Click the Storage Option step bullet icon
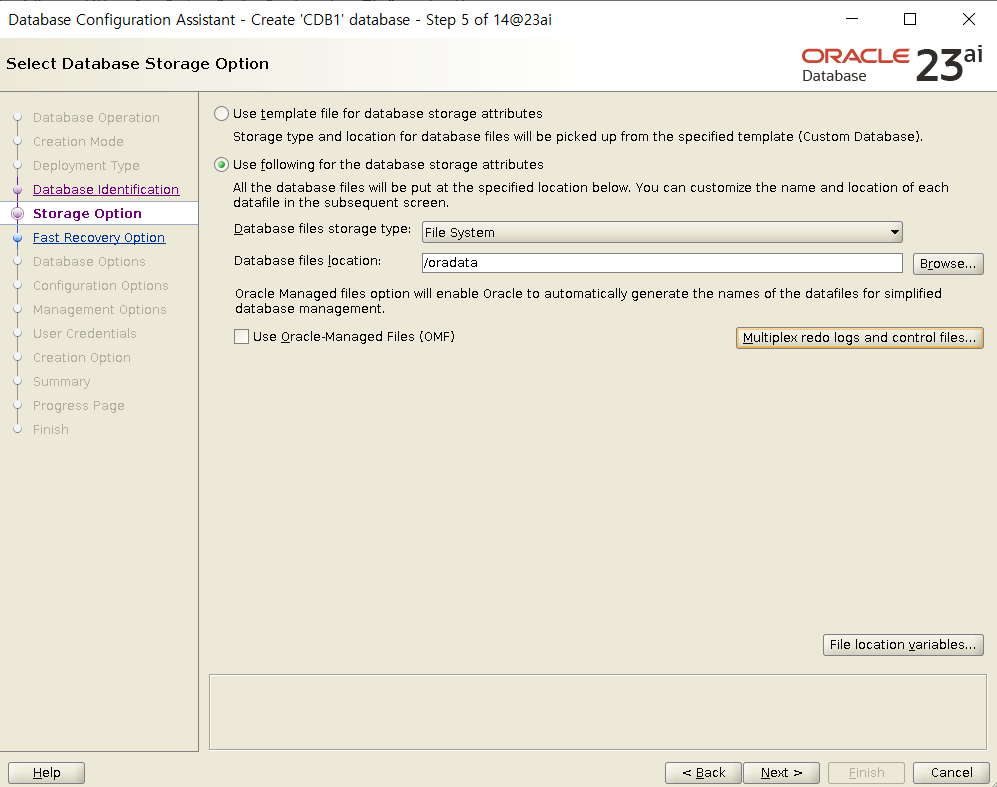The width and height of the screenshot is (997, 787). 18,214
